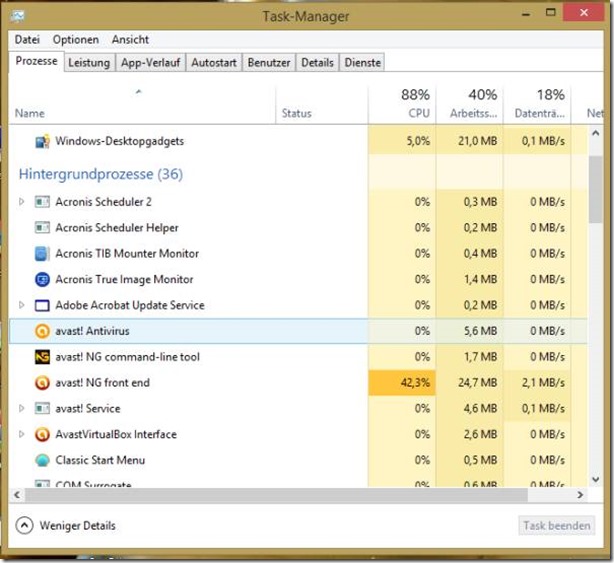Select Windows-Desktopgadgets process name
614x563 pixels.
point(119,141)
